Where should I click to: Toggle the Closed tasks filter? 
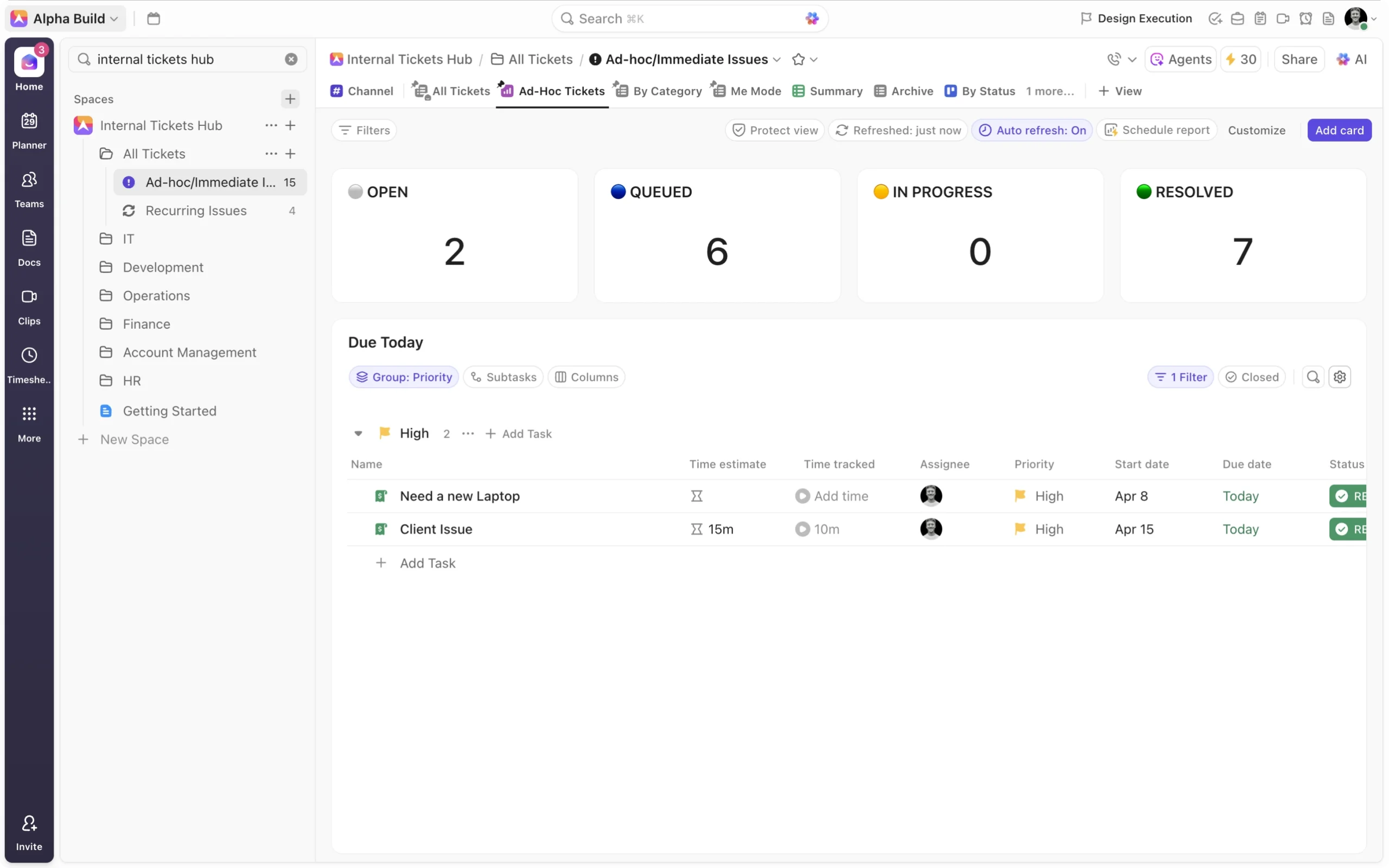pos(1252,377)
